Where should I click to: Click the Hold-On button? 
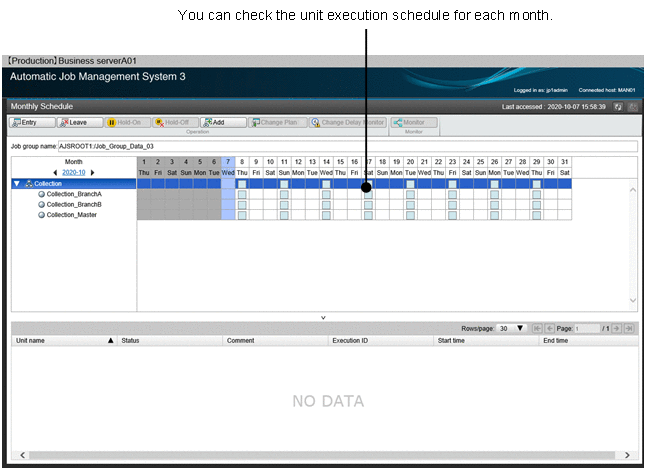128,123
